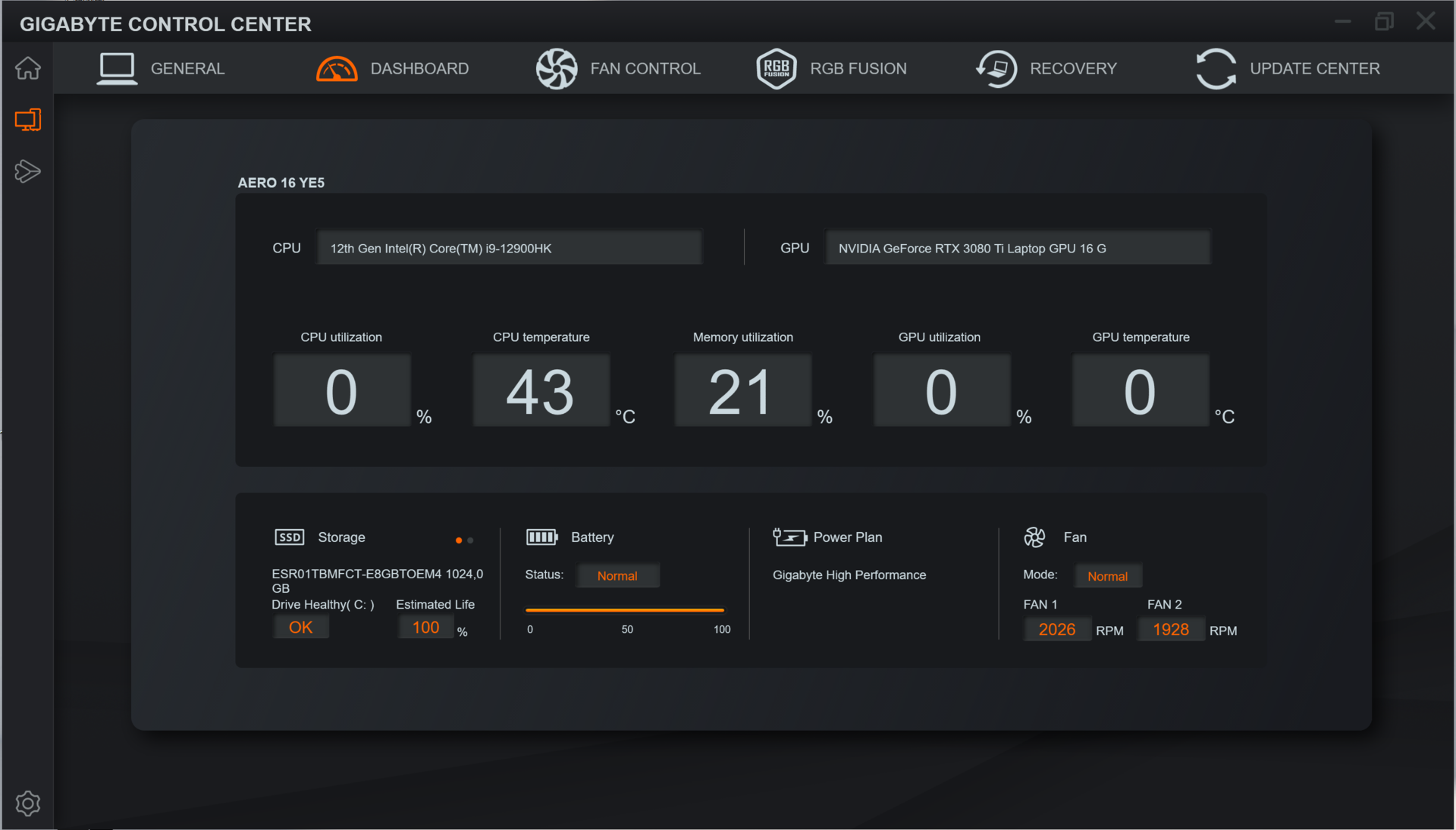Switch to the GENERAL tab

point(187,69)
